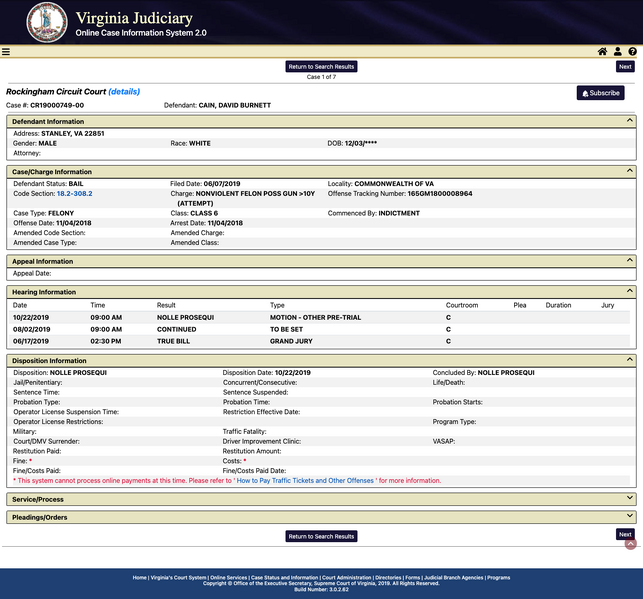
Task: Open footer Judicial Branch Agencies link
Action: (x=454, y=577)
